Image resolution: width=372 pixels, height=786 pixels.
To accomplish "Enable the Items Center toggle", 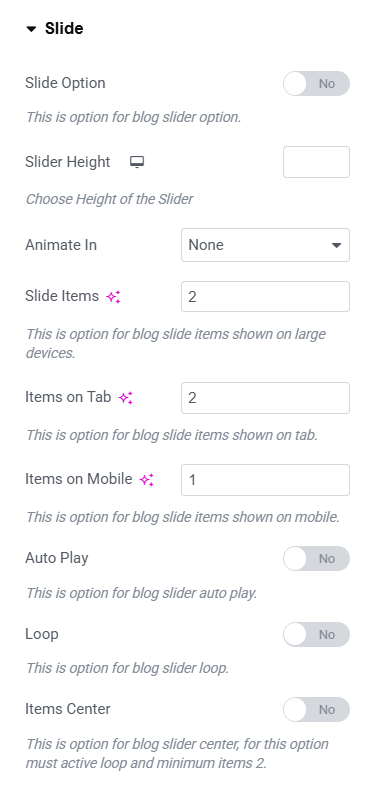I will click(x=316, y=709).
